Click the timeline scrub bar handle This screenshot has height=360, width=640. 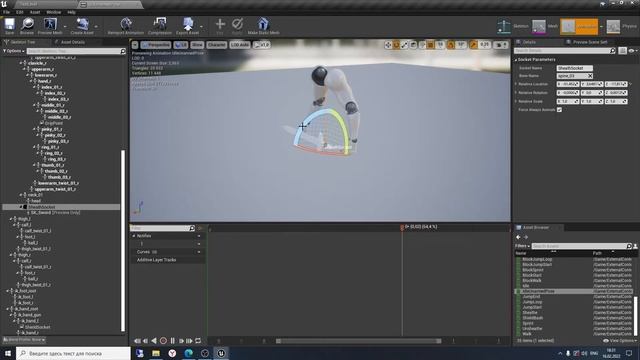(359, 341)
